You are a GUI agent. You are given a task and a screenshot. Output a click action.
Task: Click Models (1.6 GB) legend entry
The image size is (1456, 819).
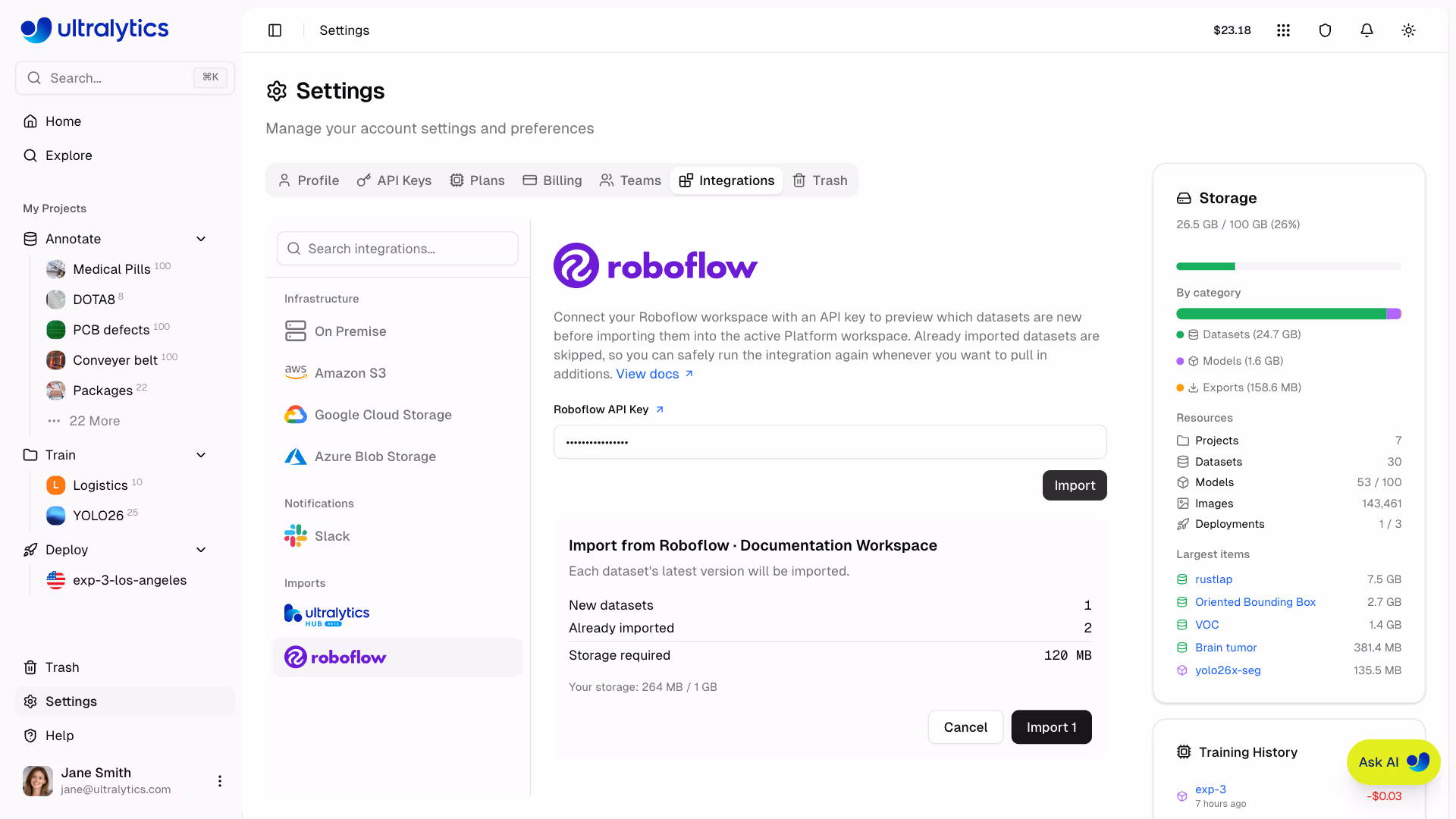(x=1230, y=361)
